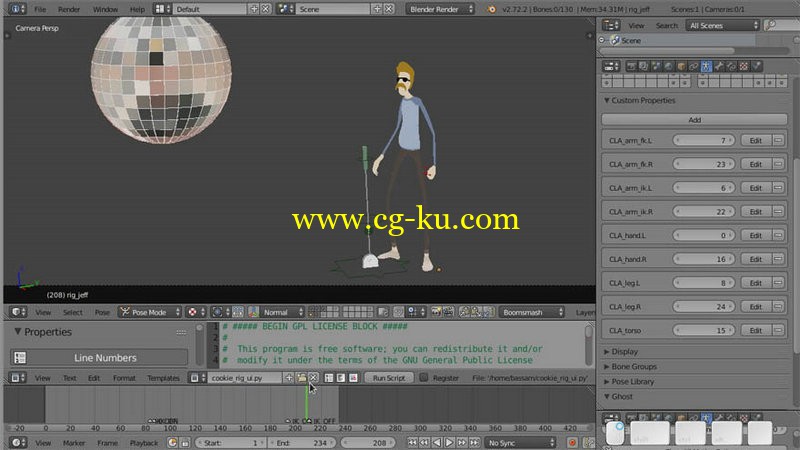Adjust the CLA_arm_ik.L value slider
The width and height of the screenshot is (800, 450).
(x=703, y=188)
